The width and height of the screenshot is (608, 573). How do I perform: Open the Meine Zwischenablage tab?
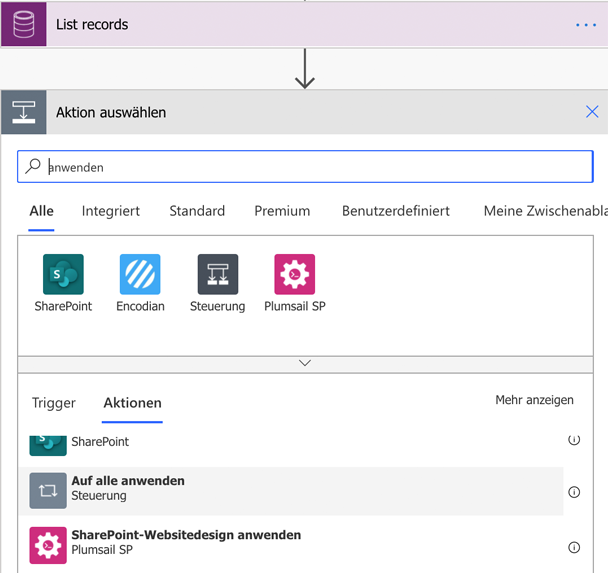tap(546, 211)
